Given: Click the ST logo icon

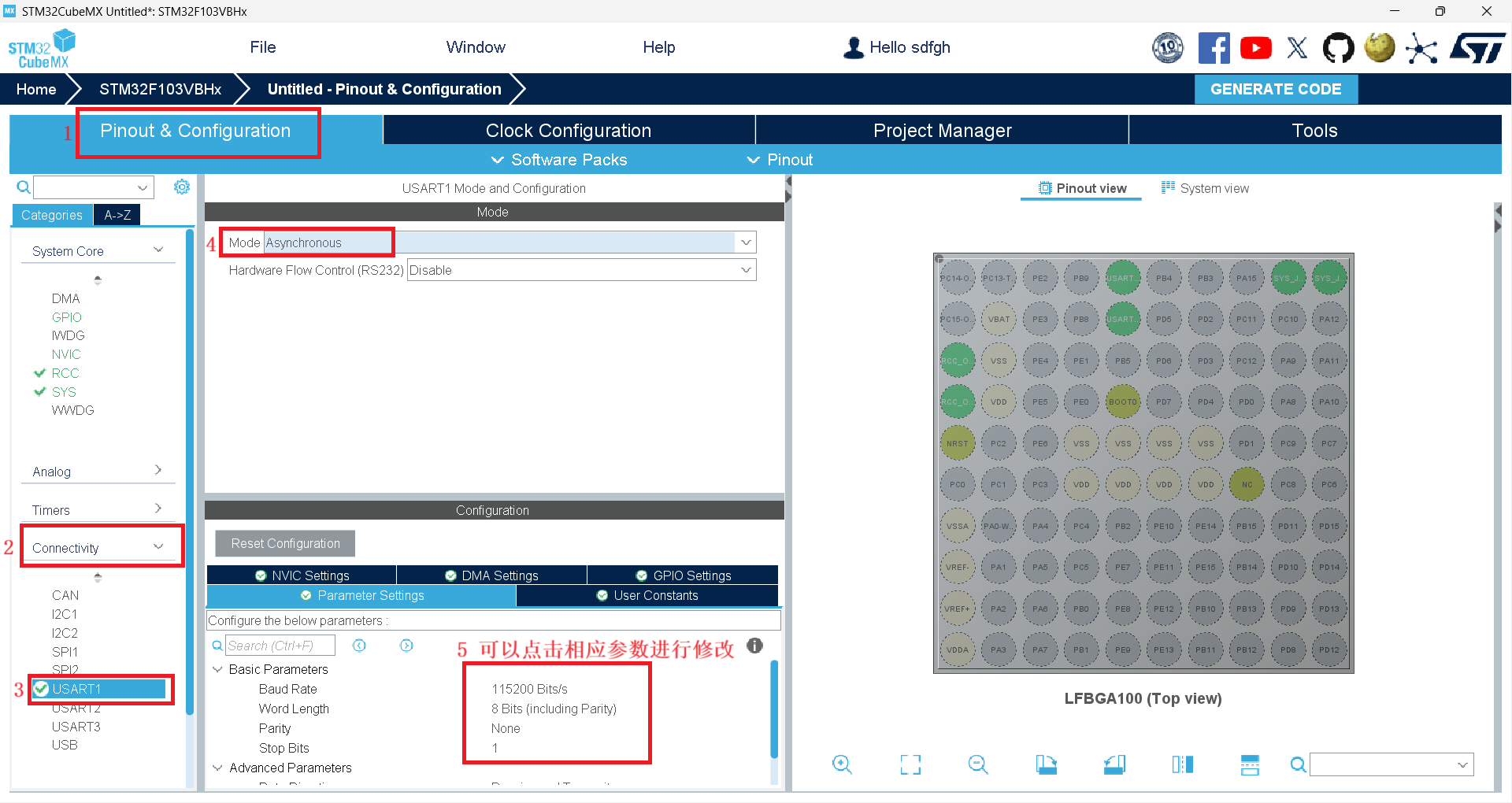Looking at the screenshot, I should [1478, 48].
